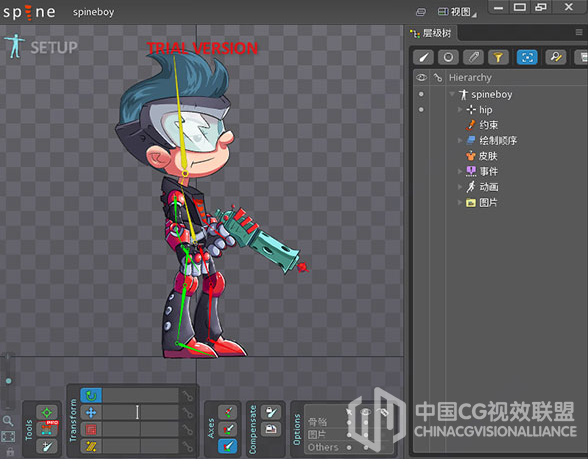Expand the 事件 events node
The image size is (588, 459).
(460, 171)
